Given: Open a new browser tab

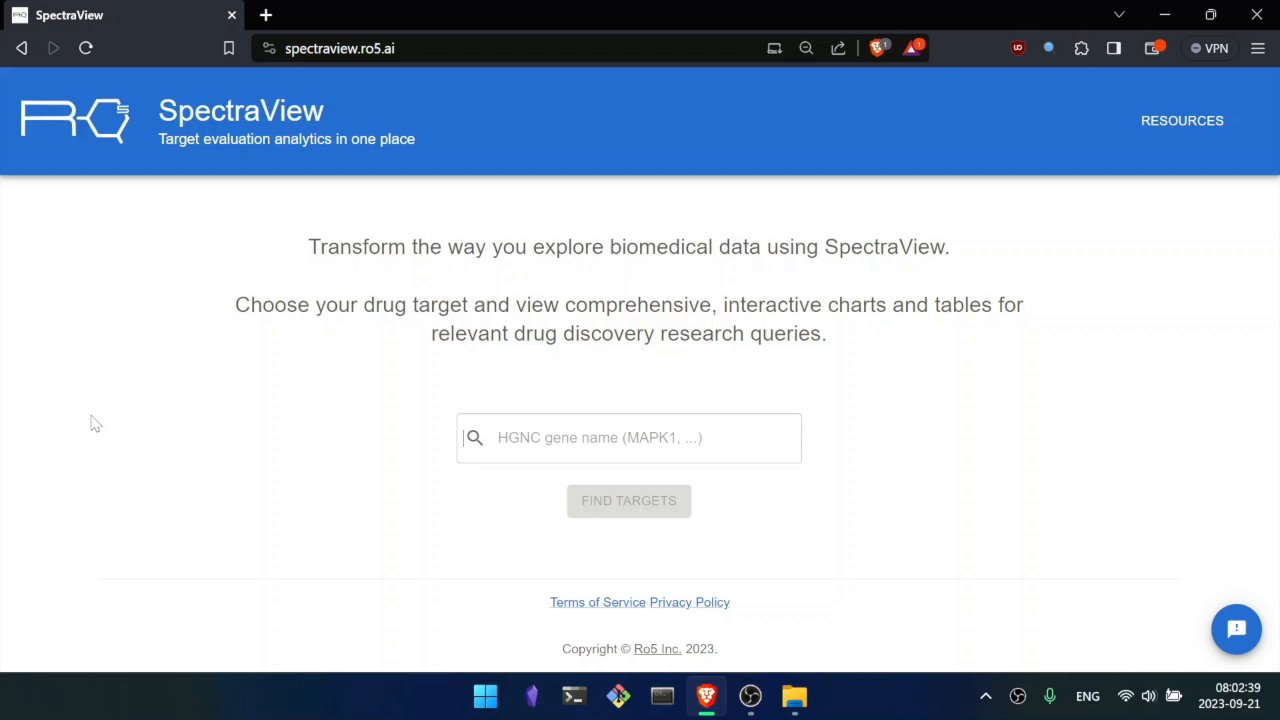Looking at the screenshot, I should click(x=266, y=15).
